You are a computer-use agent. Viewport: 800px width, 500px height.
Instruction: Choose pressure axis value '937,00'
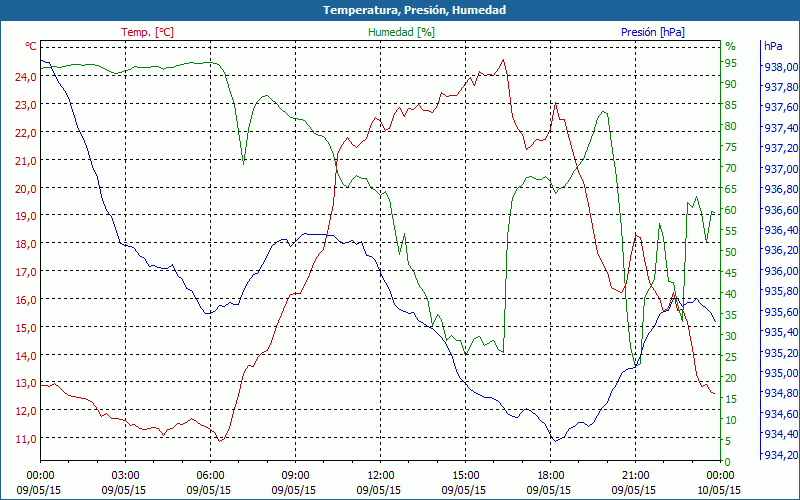click(x=781, y=169)
